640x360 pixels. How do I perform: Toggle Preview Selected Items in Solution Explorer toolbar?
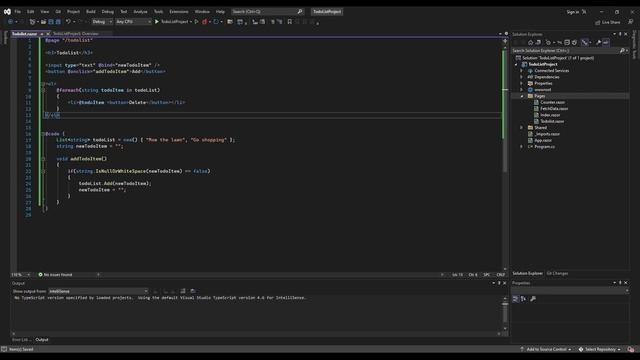[x=606, y=42]
